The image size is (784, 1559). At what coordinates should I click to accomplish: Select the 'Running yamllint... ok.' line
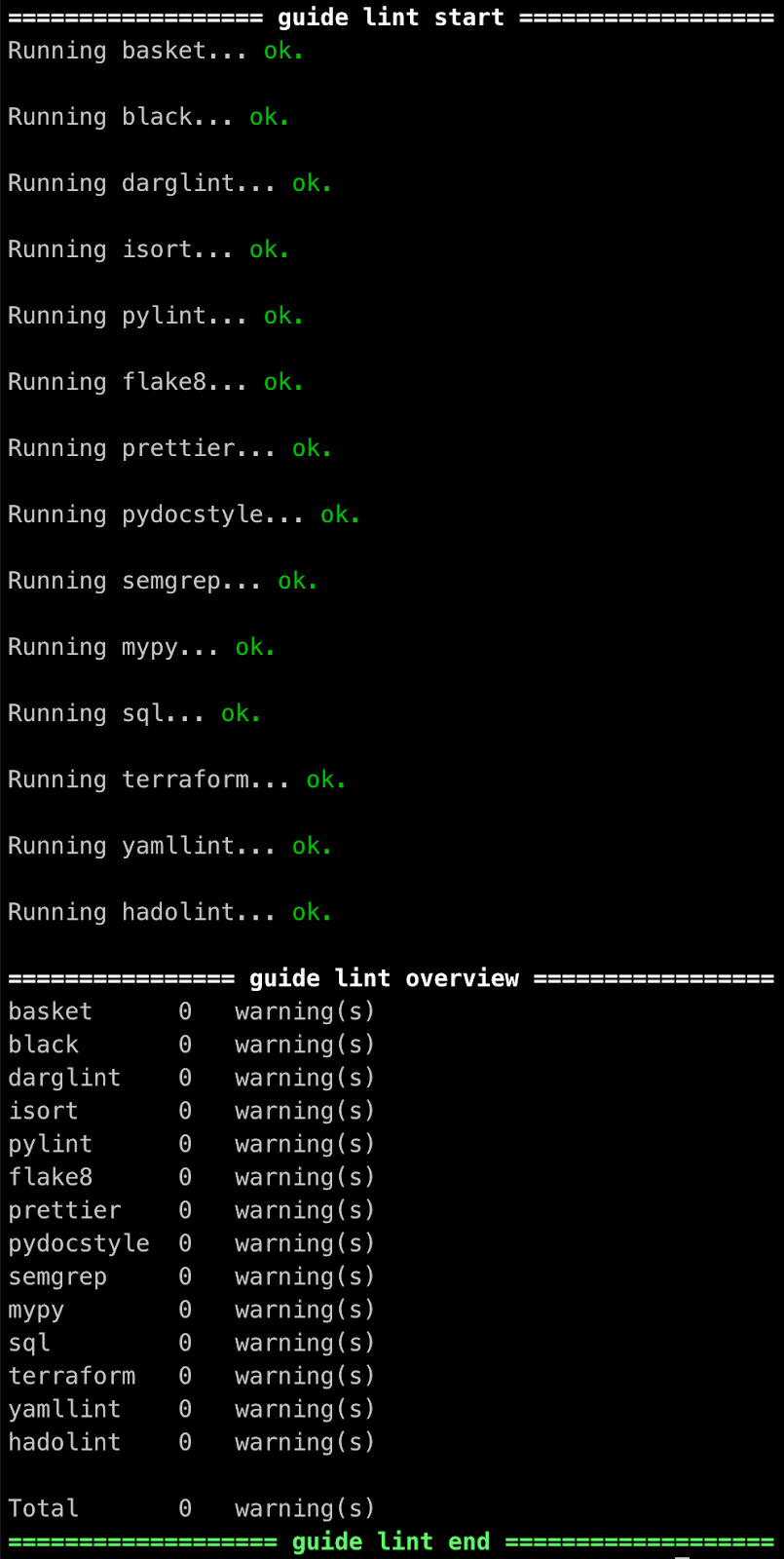169,846
